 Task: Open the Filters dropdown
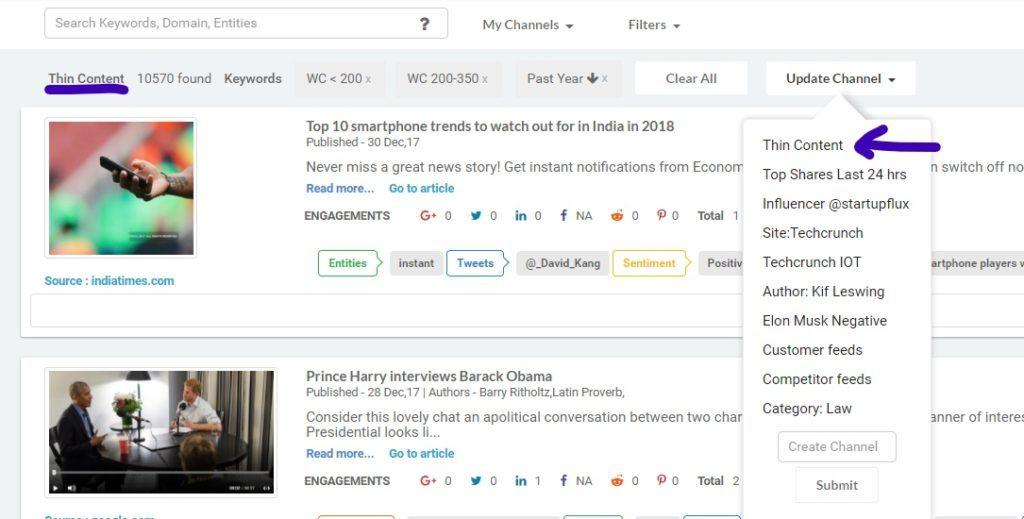tap(654, 25)
